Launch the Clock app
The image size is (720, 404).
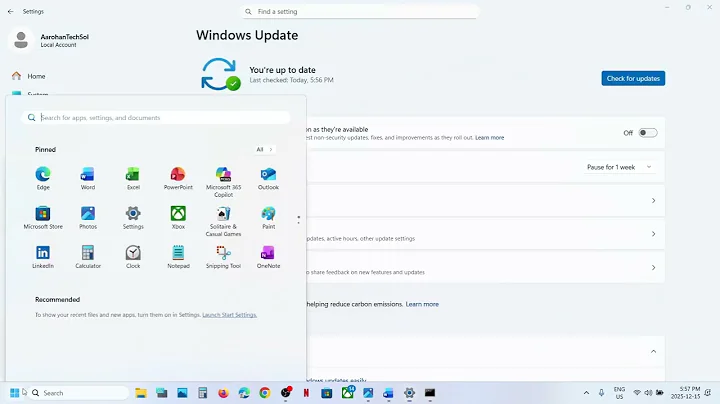pyautogui.click(x=133, y=257)
